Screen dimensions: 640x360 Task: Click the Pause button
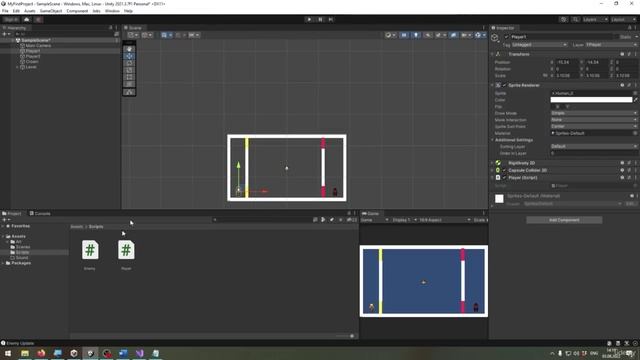[320, 19]
